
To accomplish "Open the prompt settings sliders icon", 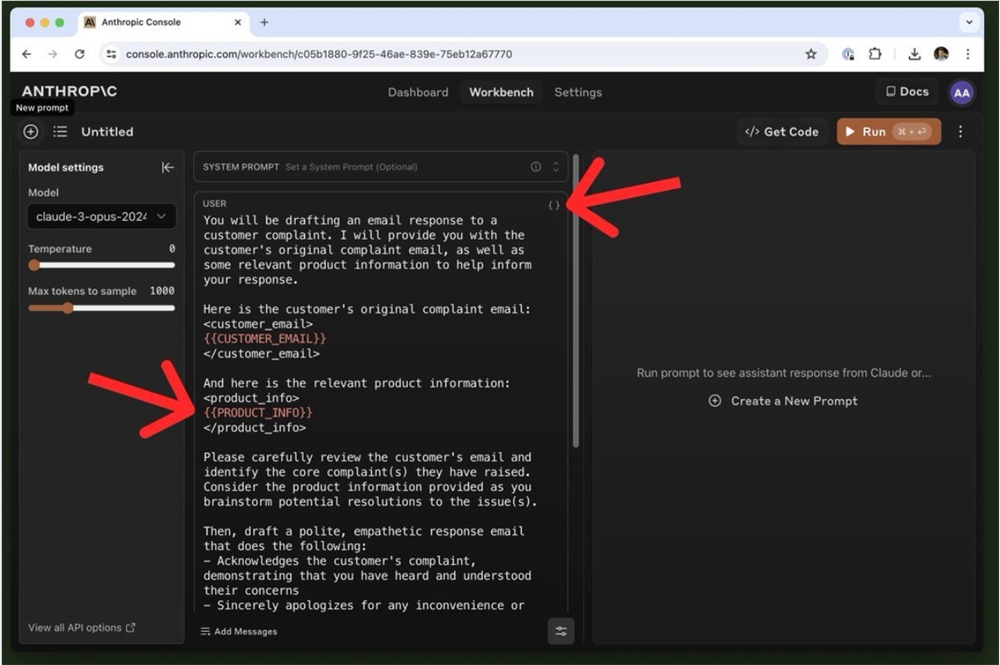I will pos(561,631).
